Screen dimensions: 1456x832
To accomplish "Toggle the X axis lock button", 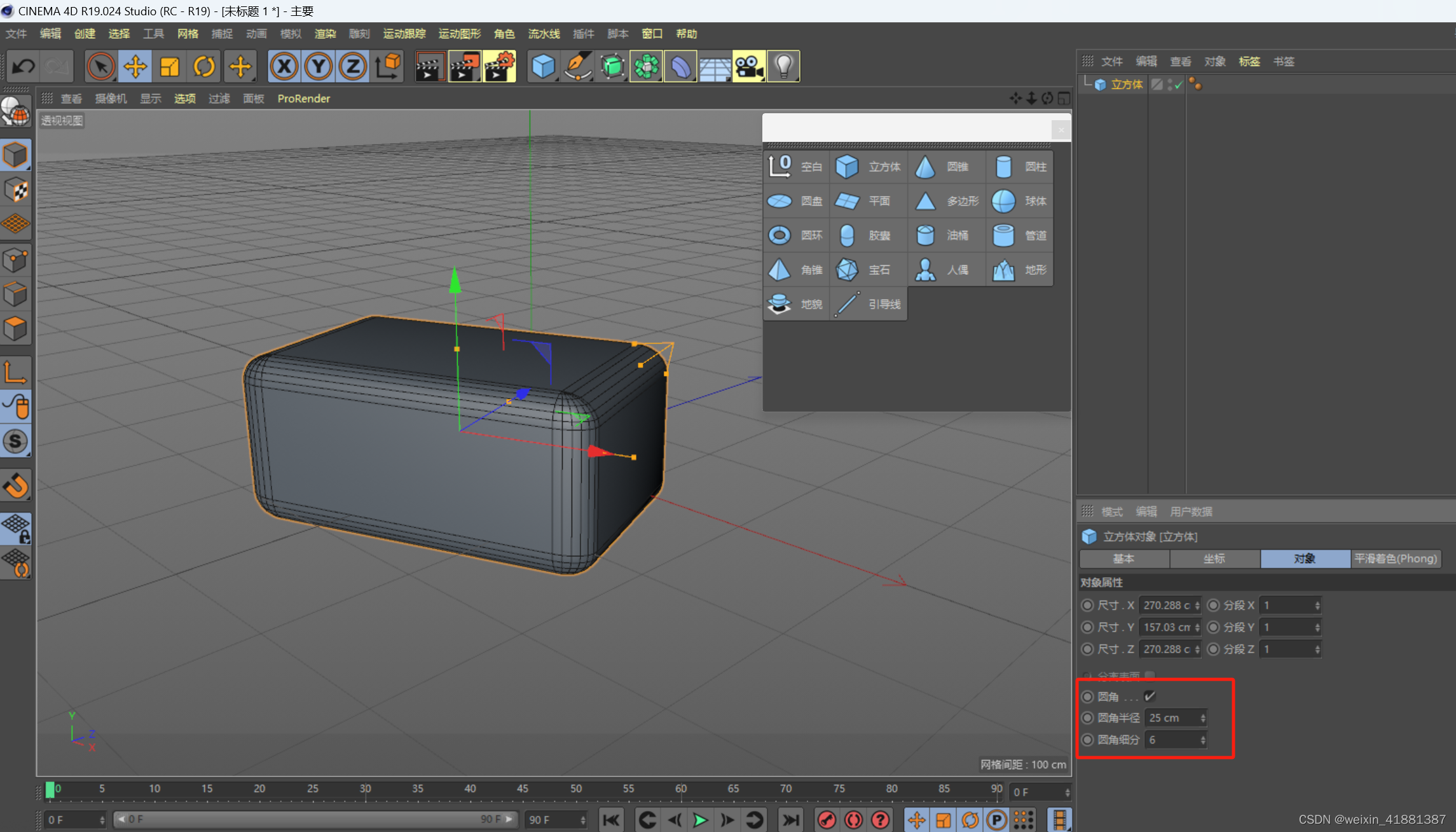I will (x=284, y=67).
